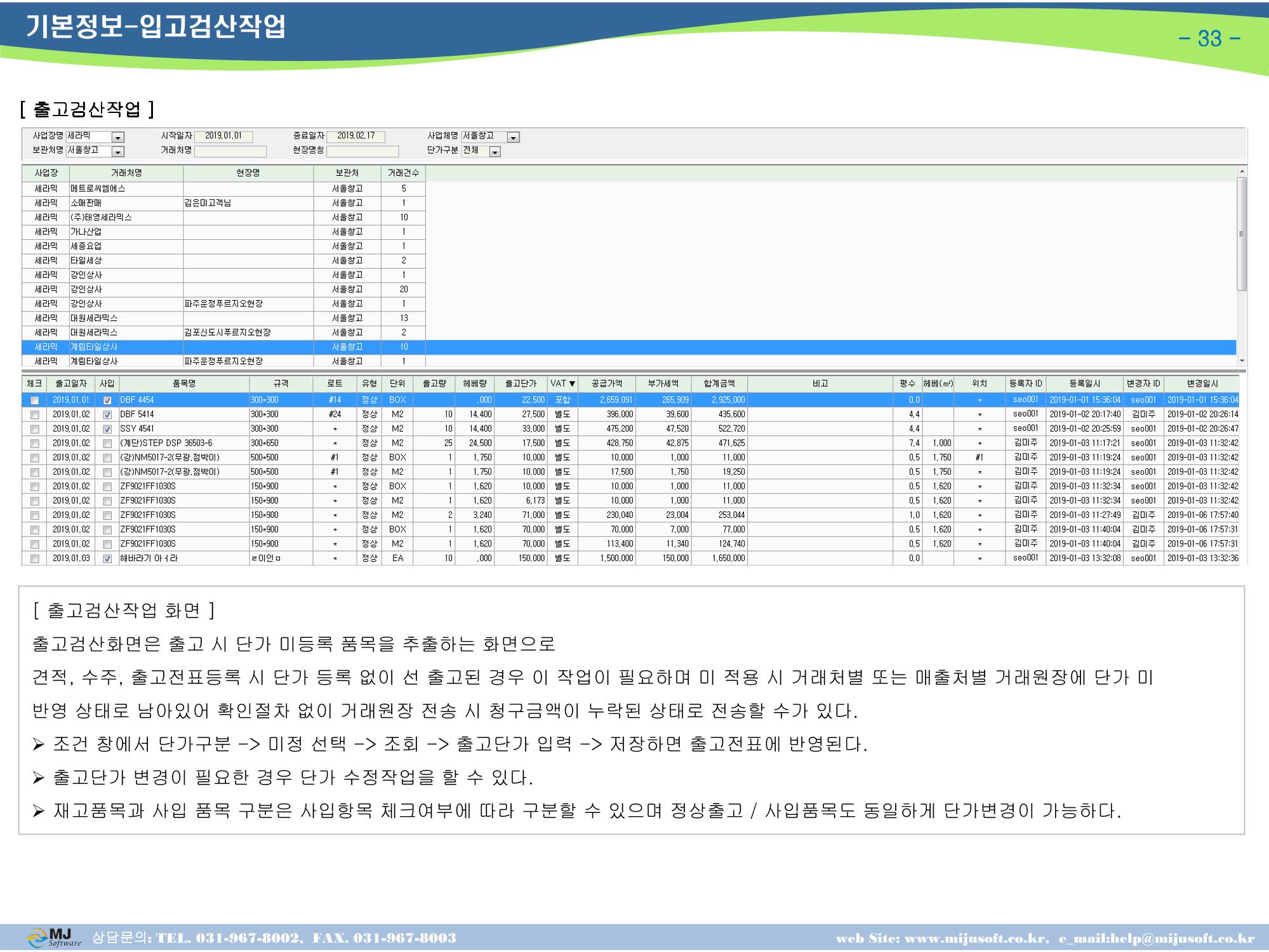Select the 타일세상 customer row

point(223,260)
